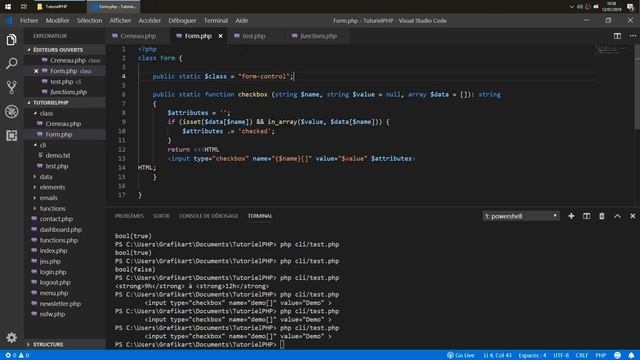
Task: Open the Aide menu
Action: 242,20
